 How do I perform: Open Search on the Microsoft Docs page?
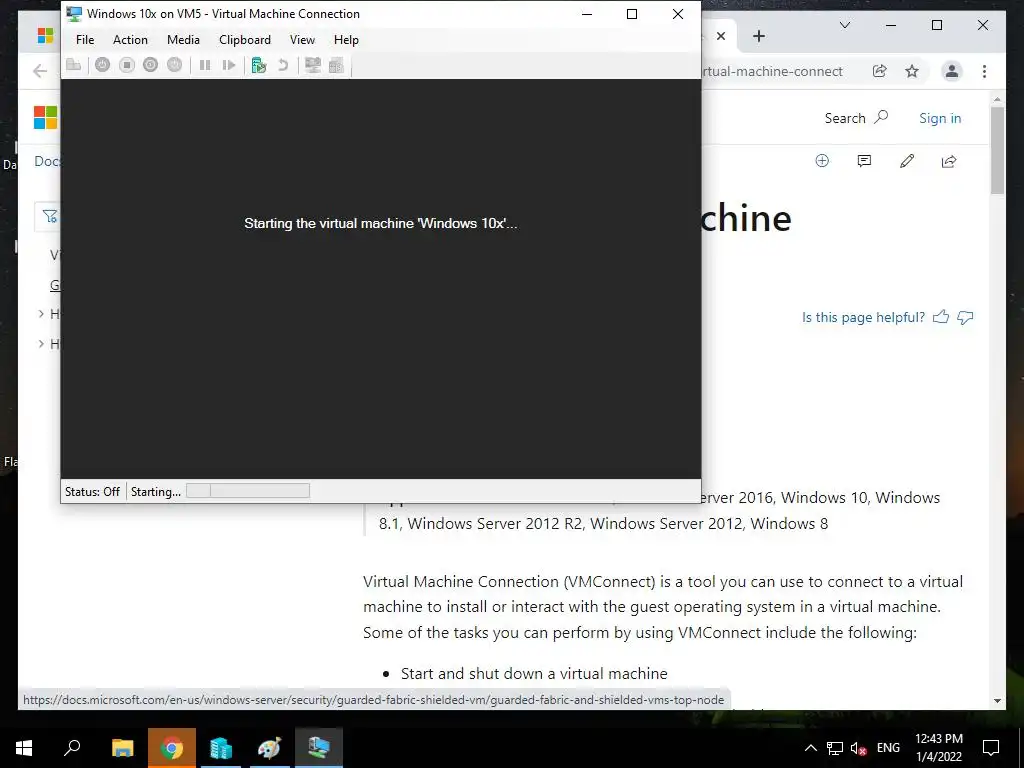pyautogui.click(x=856, y=118)
